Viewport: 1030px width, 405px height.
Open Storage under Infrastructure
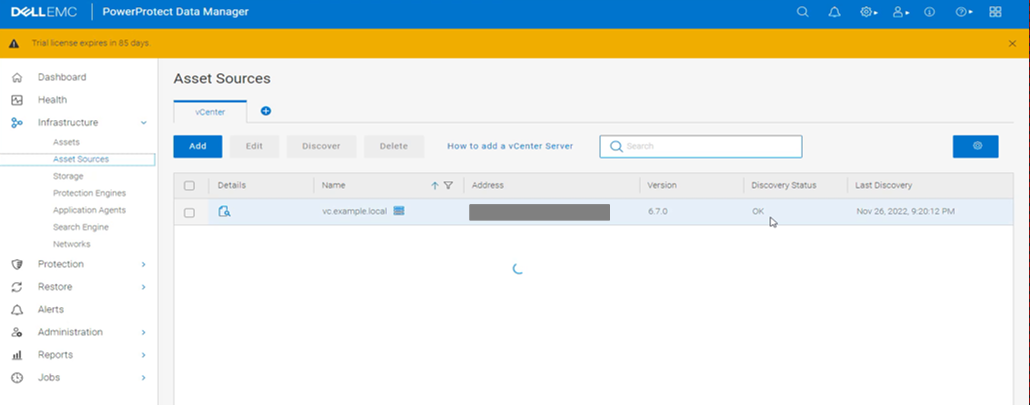68,176
